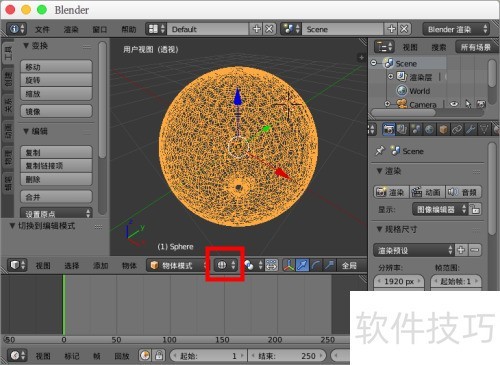This screenshot has height=365, width=500.
Task: Click the 旋转 button
Action: click(x=56, y=80)
